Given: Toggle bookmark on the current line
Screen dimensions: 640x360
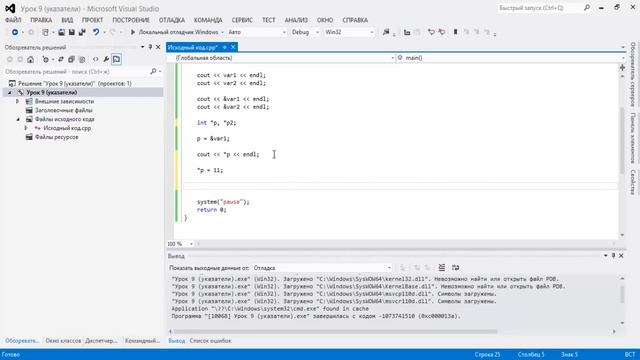Looking at the screenshot, I should 456,32.
